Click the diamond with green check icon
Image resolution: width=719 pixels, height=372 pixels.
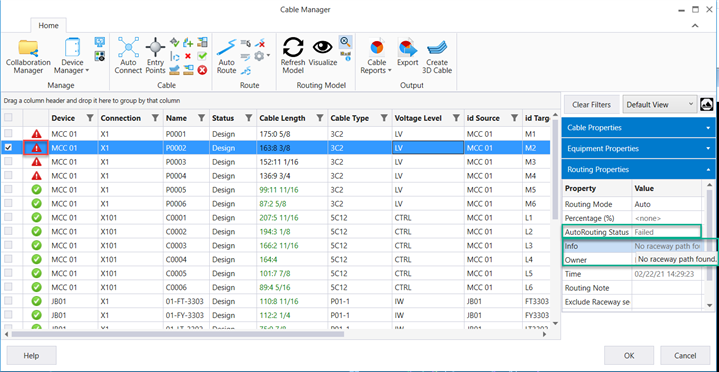(x=174, y=43)
